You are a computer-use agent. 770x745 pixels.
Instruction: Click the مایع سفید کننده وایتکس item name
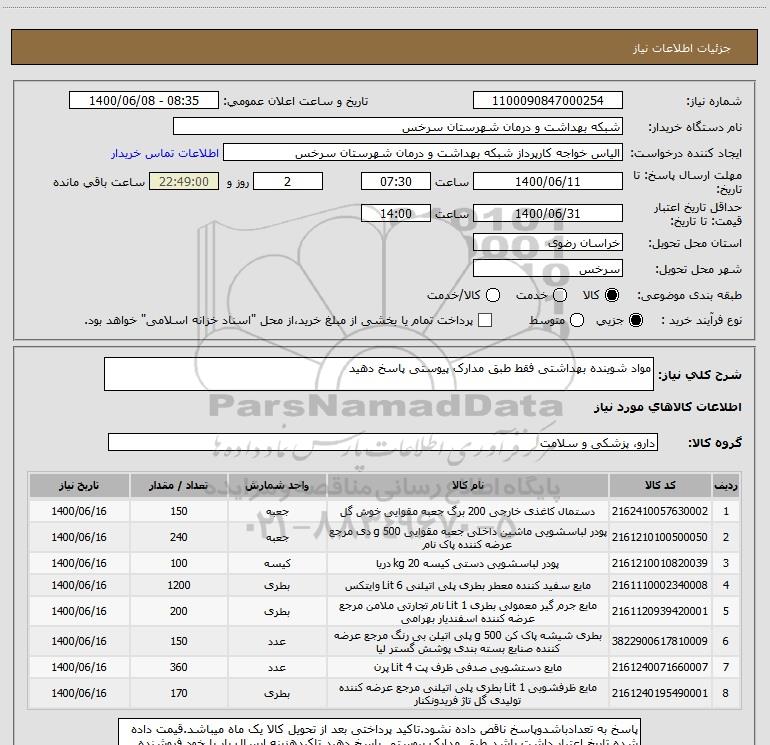(468, 585)
